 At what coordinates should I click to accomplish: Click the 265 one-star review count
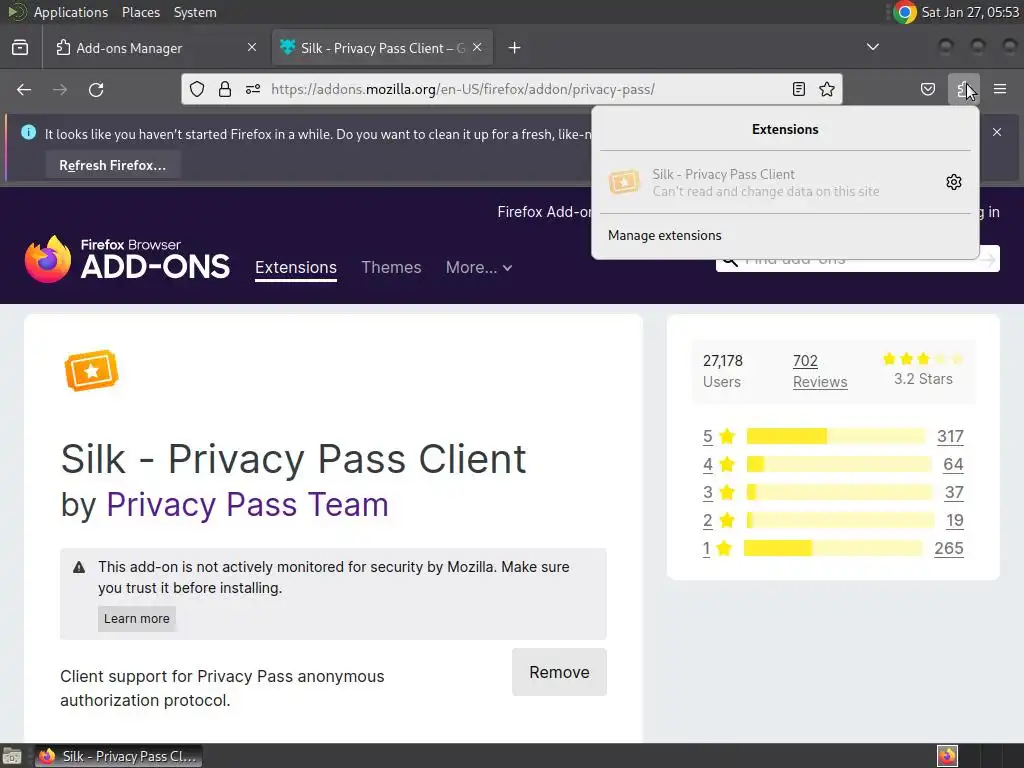pos(949,549)
